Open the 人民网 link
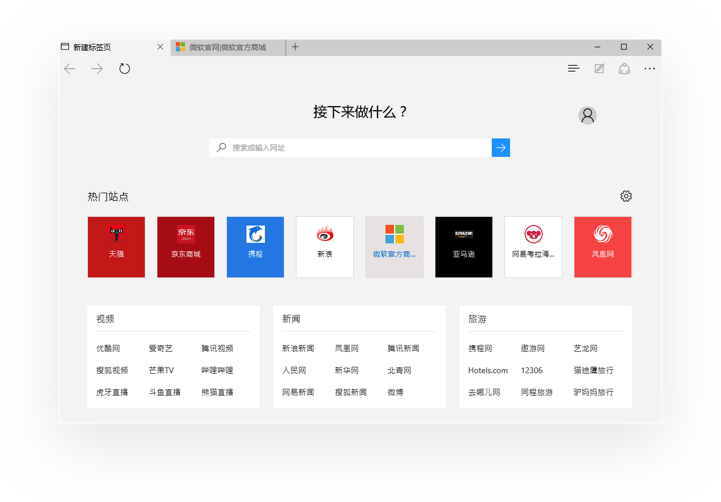 [x=294, y=371]
